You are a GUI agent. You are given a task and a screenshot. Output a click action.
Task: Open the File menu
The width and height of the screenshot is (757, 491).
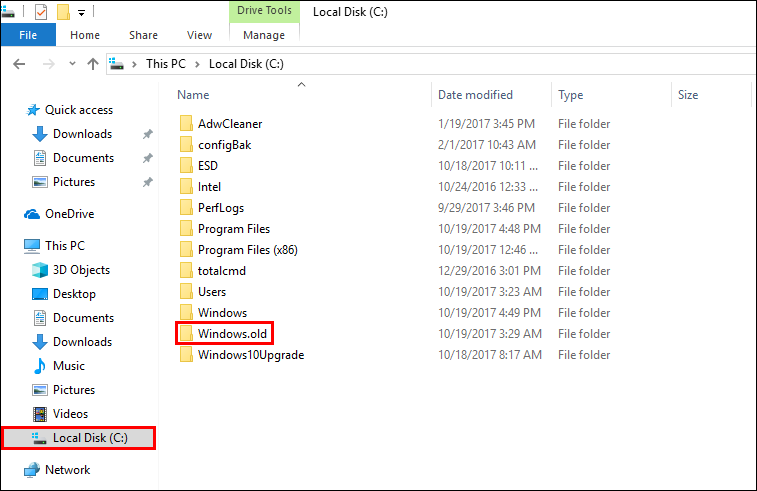[28, 35]
